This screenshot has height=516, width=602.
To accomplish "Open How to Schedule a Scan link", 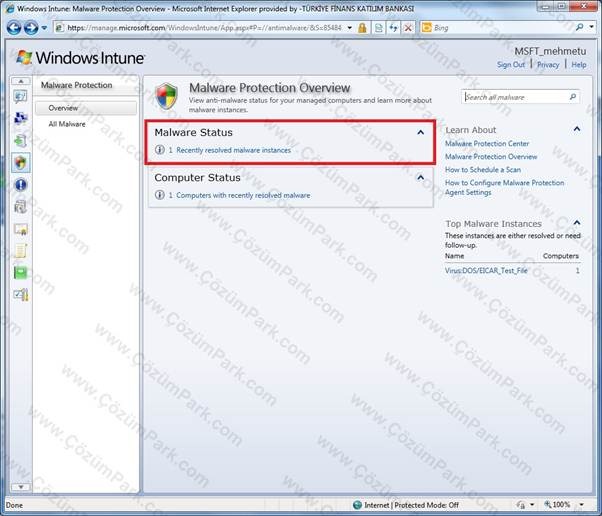I will tap(483, 169).
